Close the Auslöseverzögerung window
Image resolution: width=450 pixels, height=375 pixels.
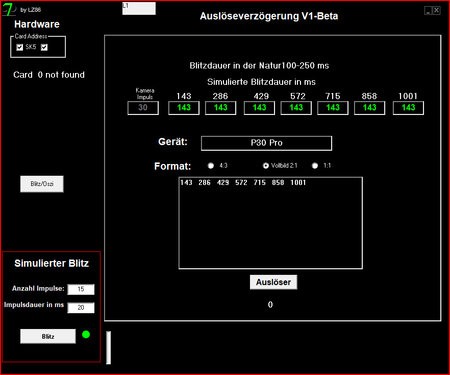point(436,11)
